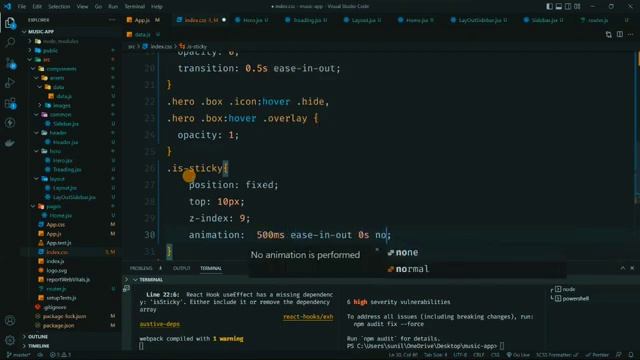The height and width of the screenshot is (360, 640).
Task: Click the Open Changes icon above editor
Action: coord(609,35)
